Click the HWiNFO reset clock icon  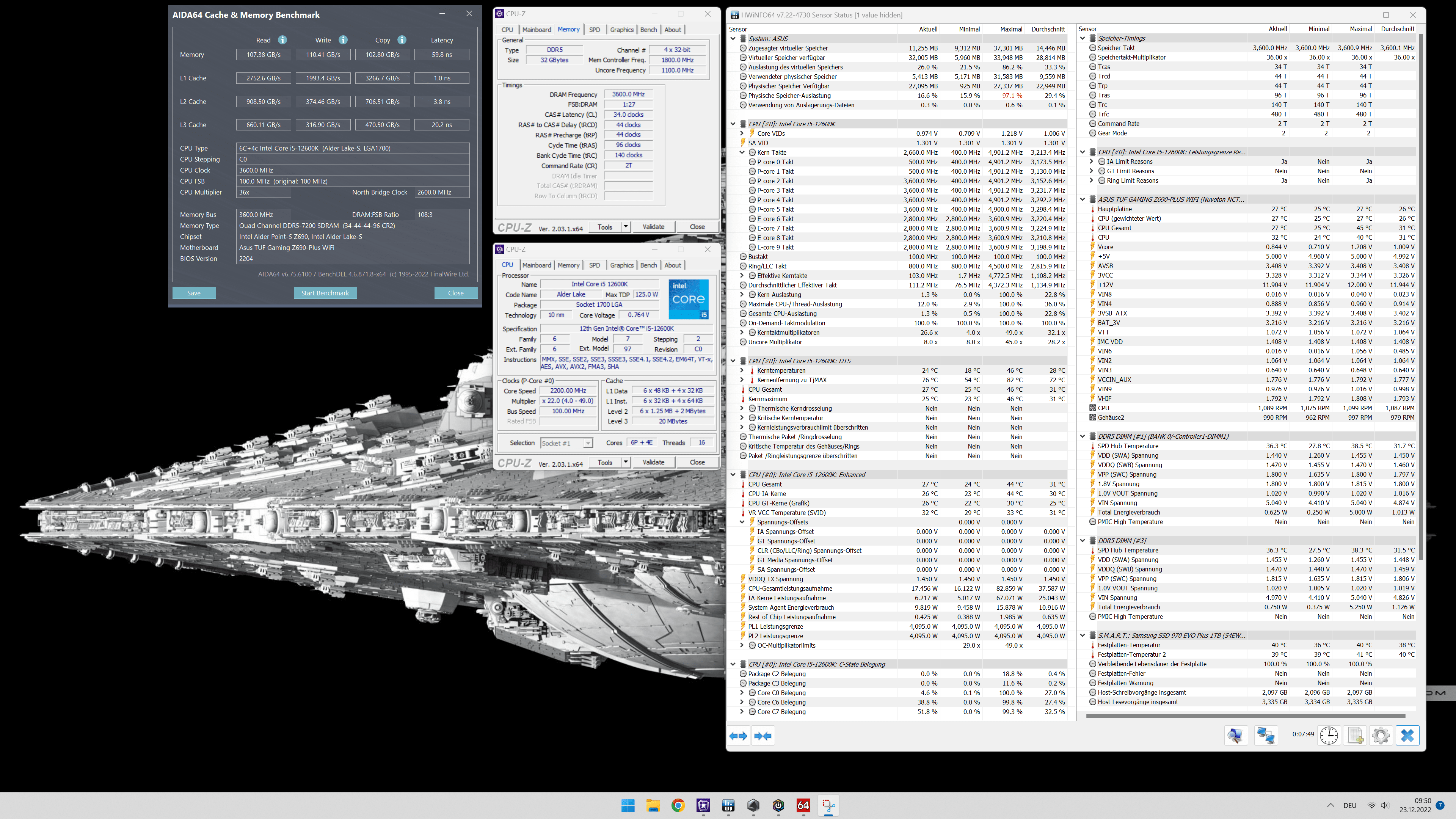point(1328,735)
